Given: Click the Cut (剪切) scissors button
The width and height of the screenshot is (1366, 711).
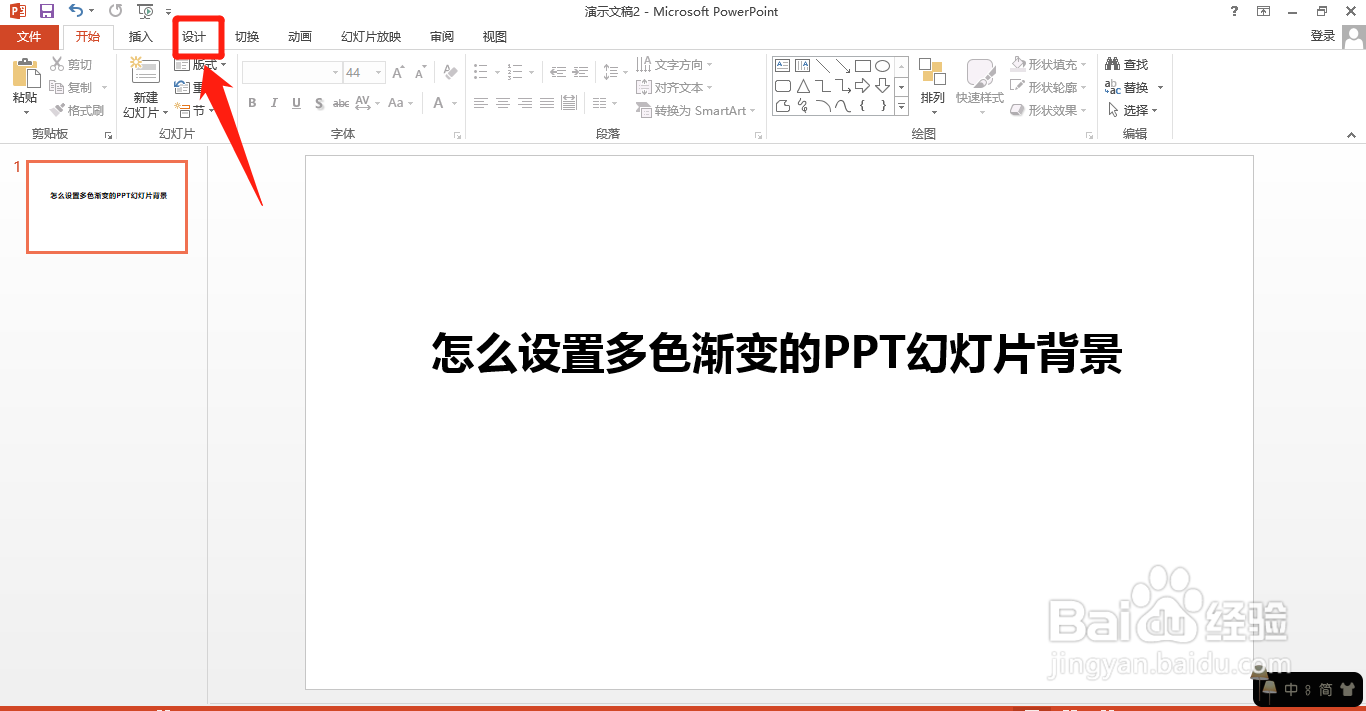Looking at the screenshot, I should pos(71,64).
